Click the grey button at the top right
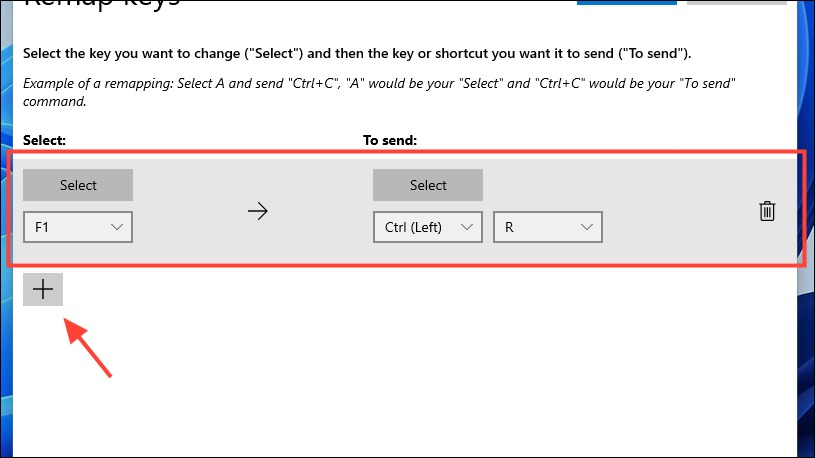Screen dimensions: 815x458 tap(737, 2)
